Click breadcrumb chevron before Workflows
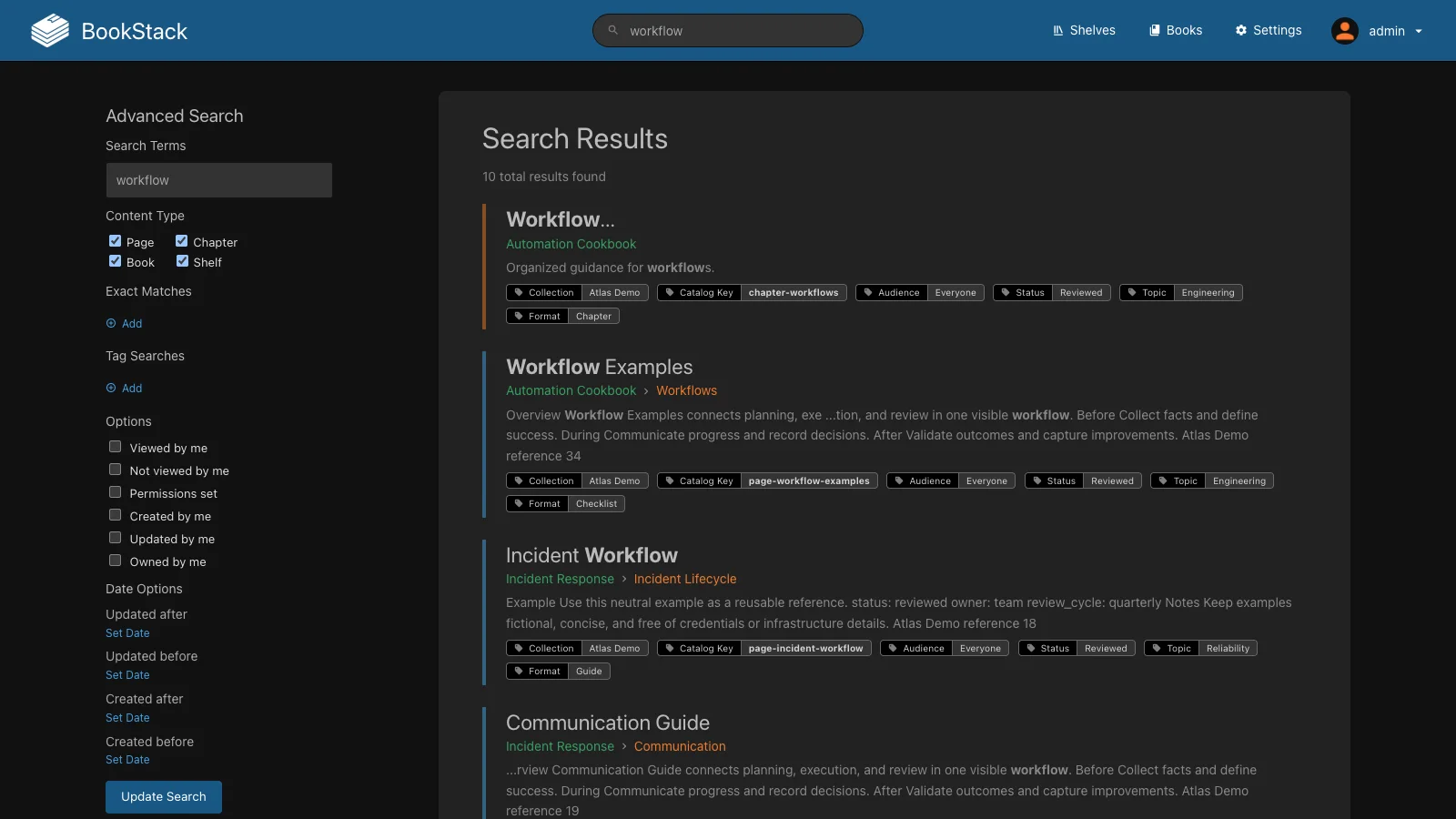The width and height of the screenshot is (1456, 819). tap(646, 390)
